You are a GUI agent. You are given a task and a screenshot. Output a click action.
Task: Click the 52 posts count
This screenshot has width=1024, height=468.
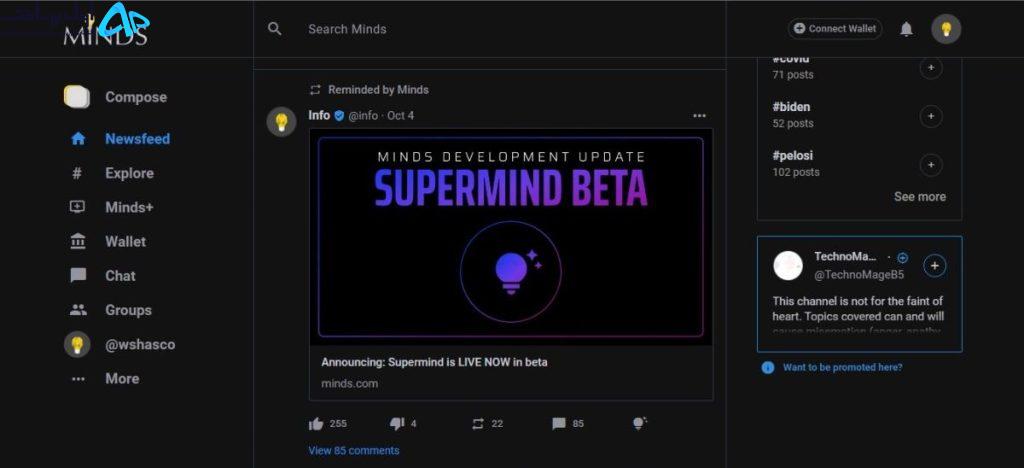click(x=793, y=123)
